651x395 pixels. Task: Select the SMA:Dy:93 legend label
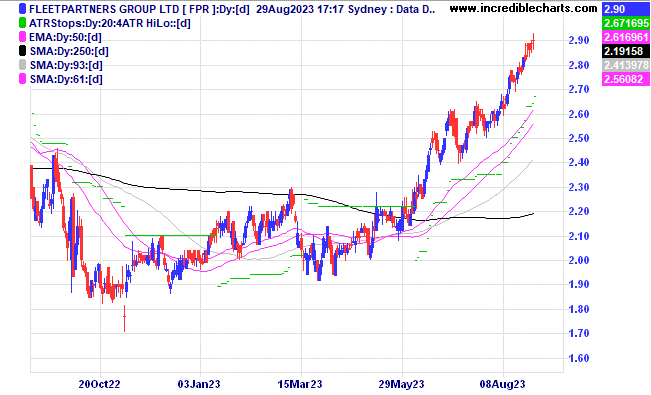coord(66,65)
